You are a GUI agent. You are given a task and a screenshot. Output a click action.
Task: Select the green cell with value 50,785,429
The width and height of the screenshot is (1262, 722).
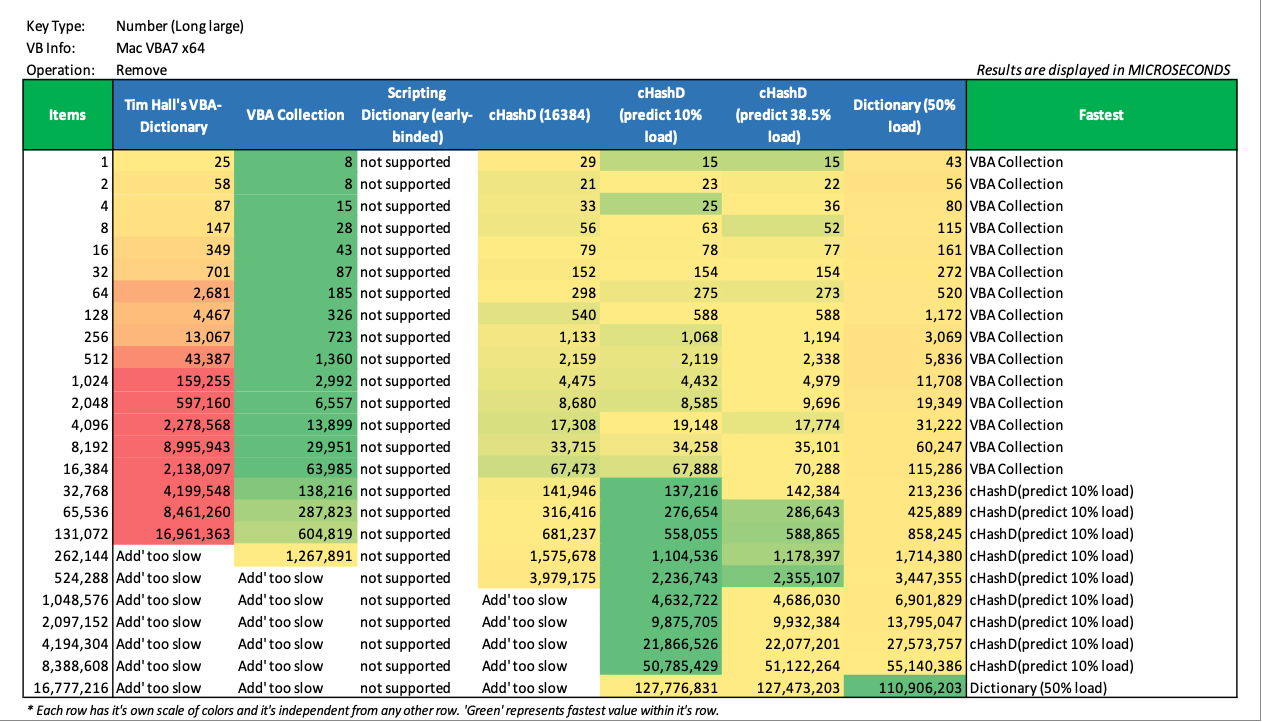tap(660, 666)
